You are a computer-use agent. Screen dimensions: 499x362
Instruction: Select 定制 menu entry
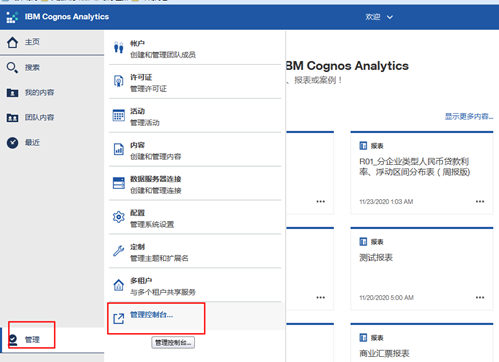[x=195, y=251]
